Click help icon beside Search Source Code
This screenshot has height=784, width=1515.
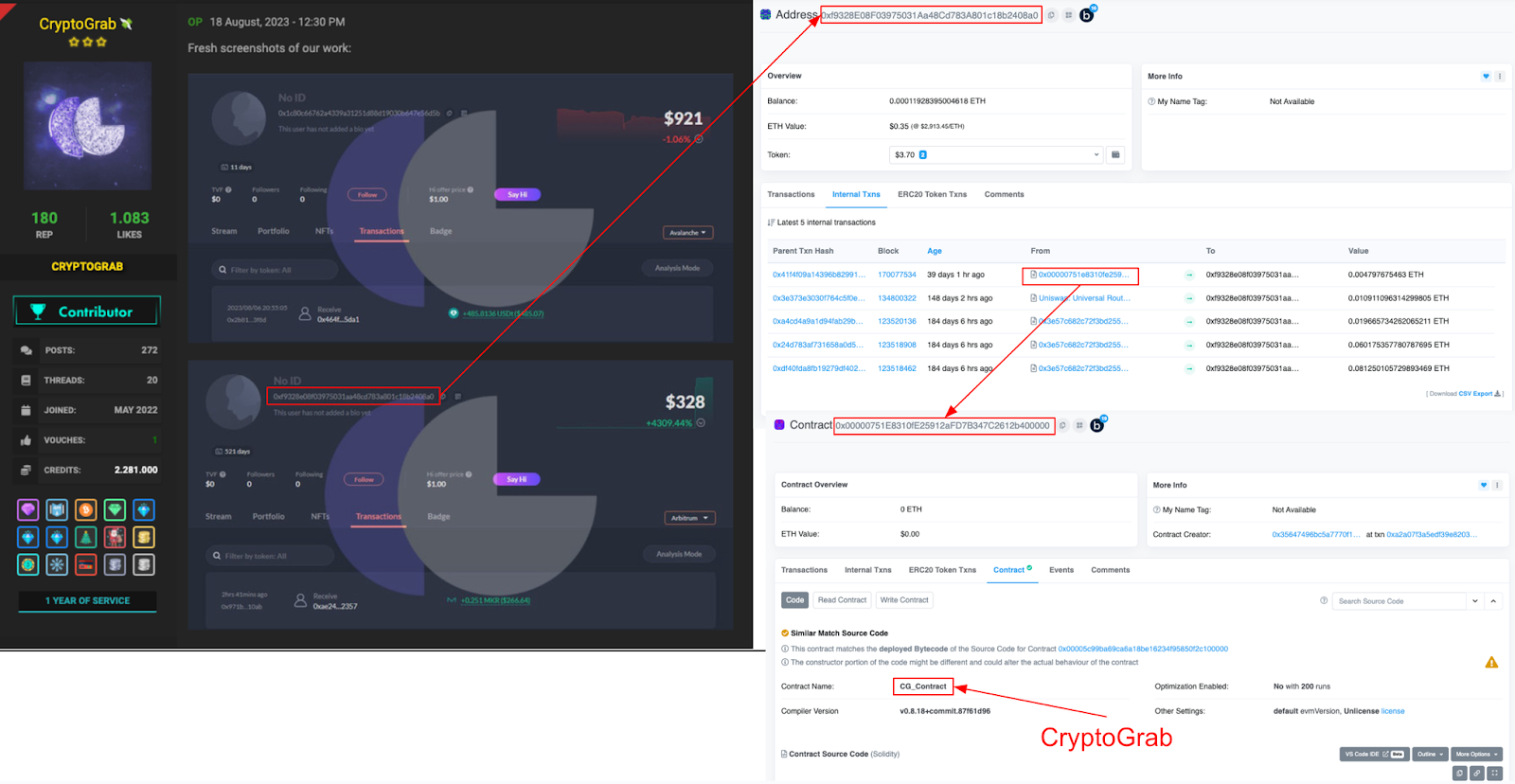tap(1324, 600)
